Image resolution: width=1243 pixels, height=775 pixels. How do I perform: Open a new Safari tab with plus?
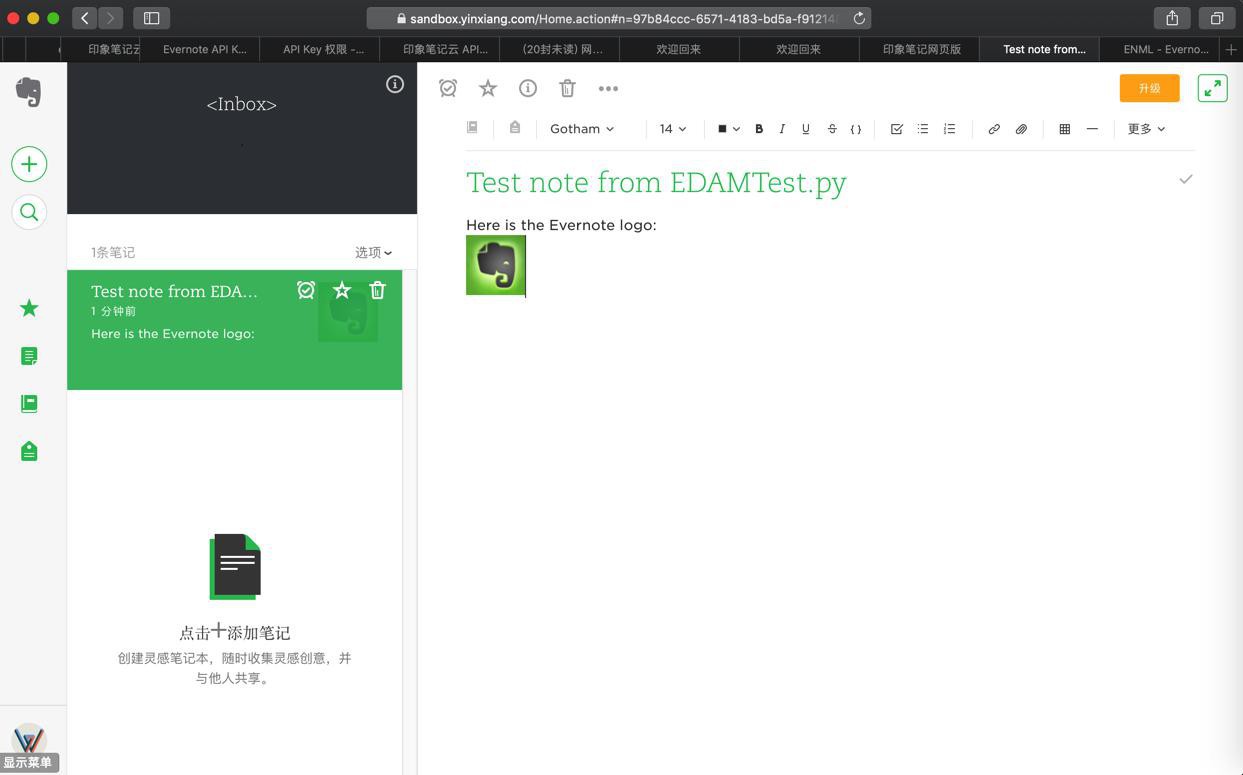[1231, 49]
